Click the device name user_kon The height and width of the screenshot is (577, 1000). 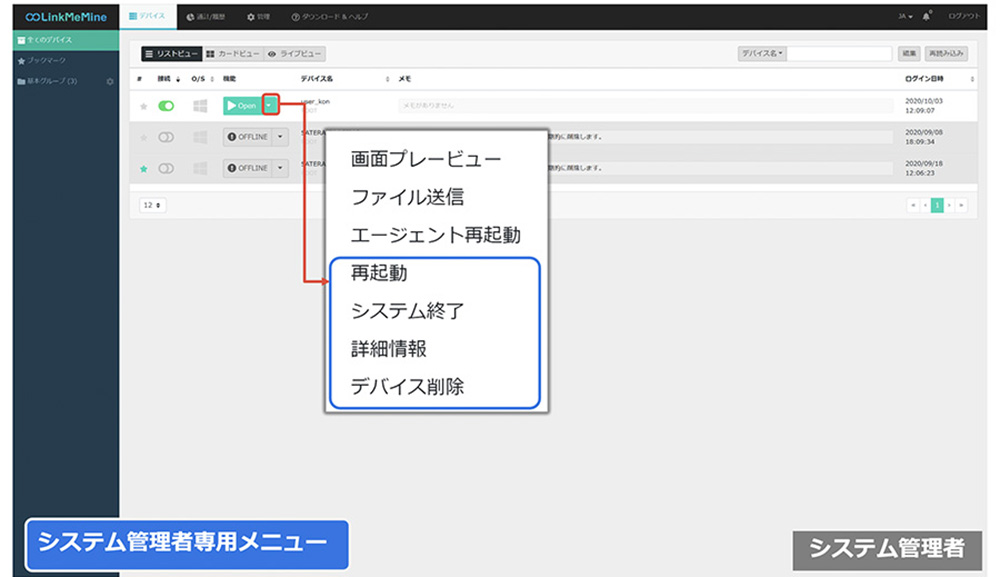pos(315,101)
